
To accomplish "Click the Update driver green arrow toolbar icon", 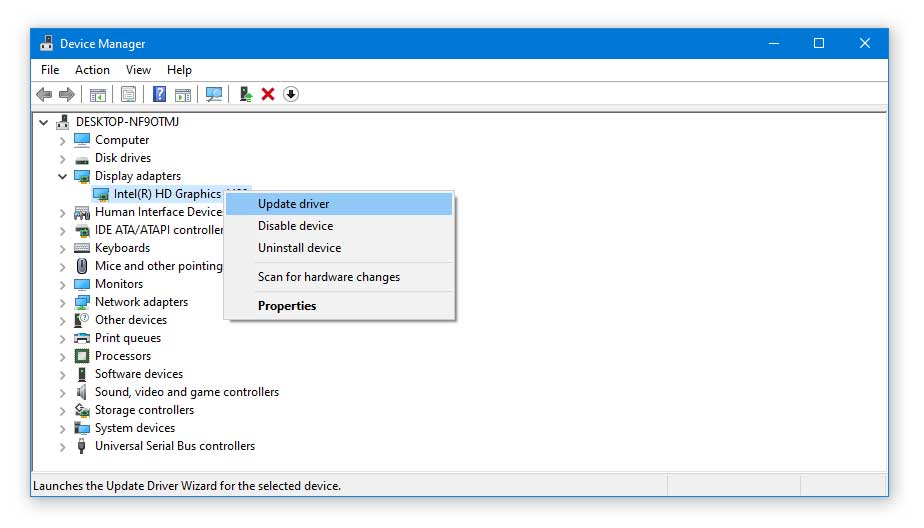I will coord(246,94).
